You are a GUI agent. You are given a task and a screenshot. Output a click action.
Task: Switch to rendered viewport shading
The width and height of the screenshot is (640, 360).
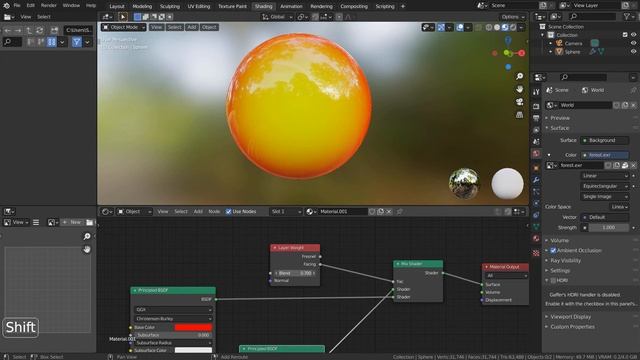pyautogui.click(x=513, y=27)
